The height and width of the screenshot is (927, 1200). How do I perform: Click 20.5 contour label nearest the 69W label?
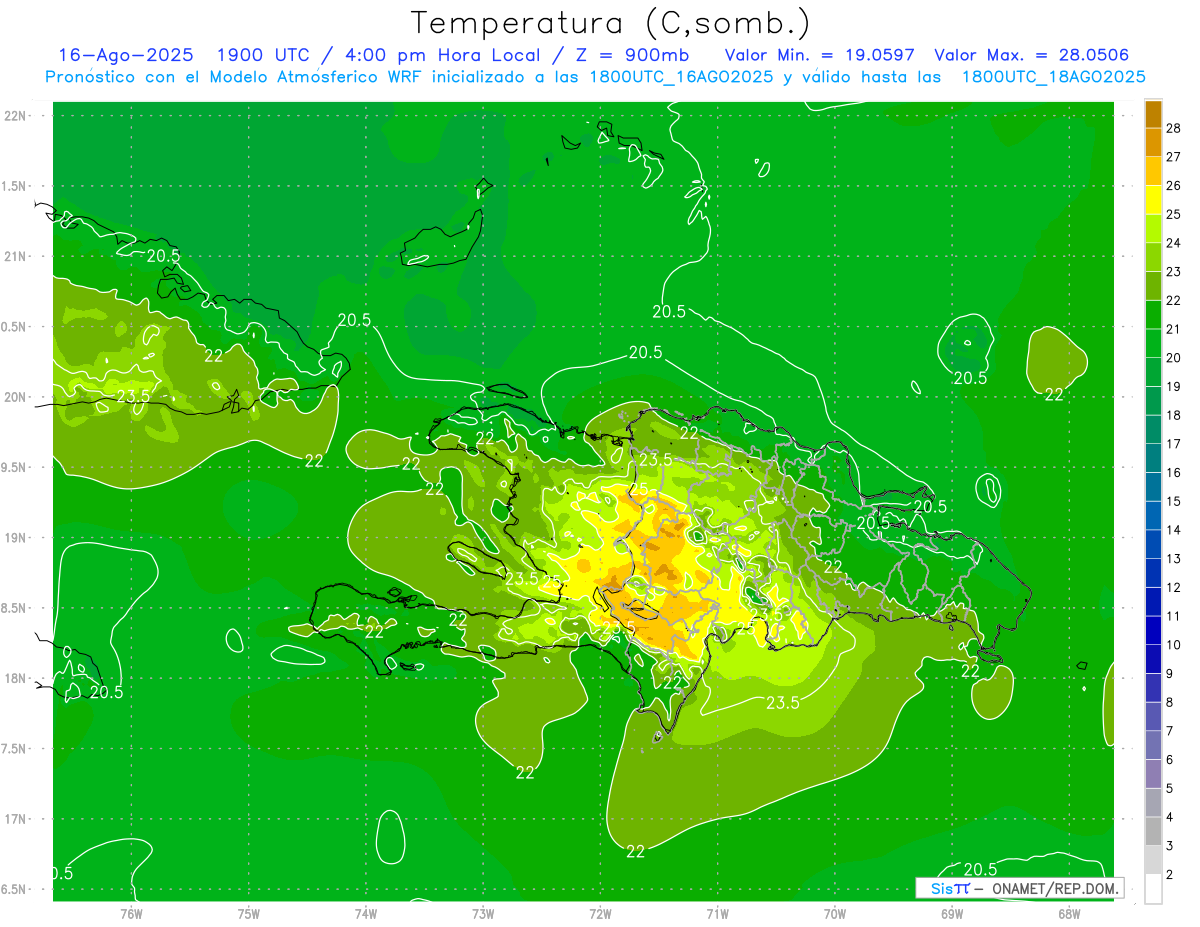point(980,869)
